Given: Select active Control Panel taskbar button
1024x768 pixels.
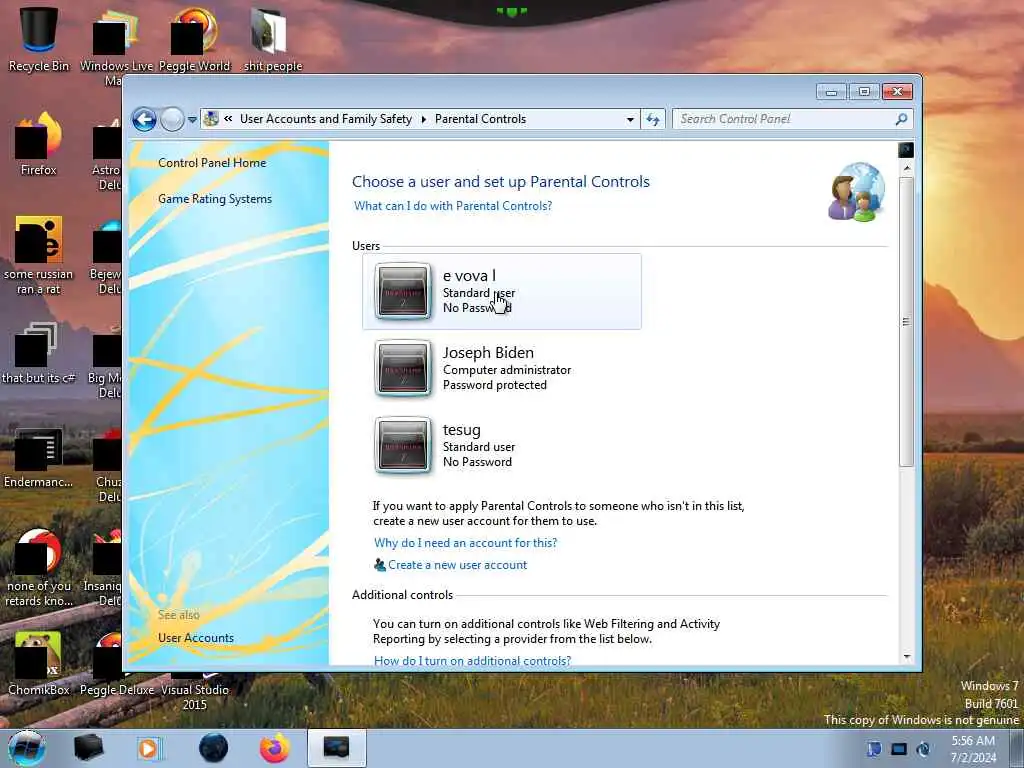Looking at the screenshot, I should [337, 748].
